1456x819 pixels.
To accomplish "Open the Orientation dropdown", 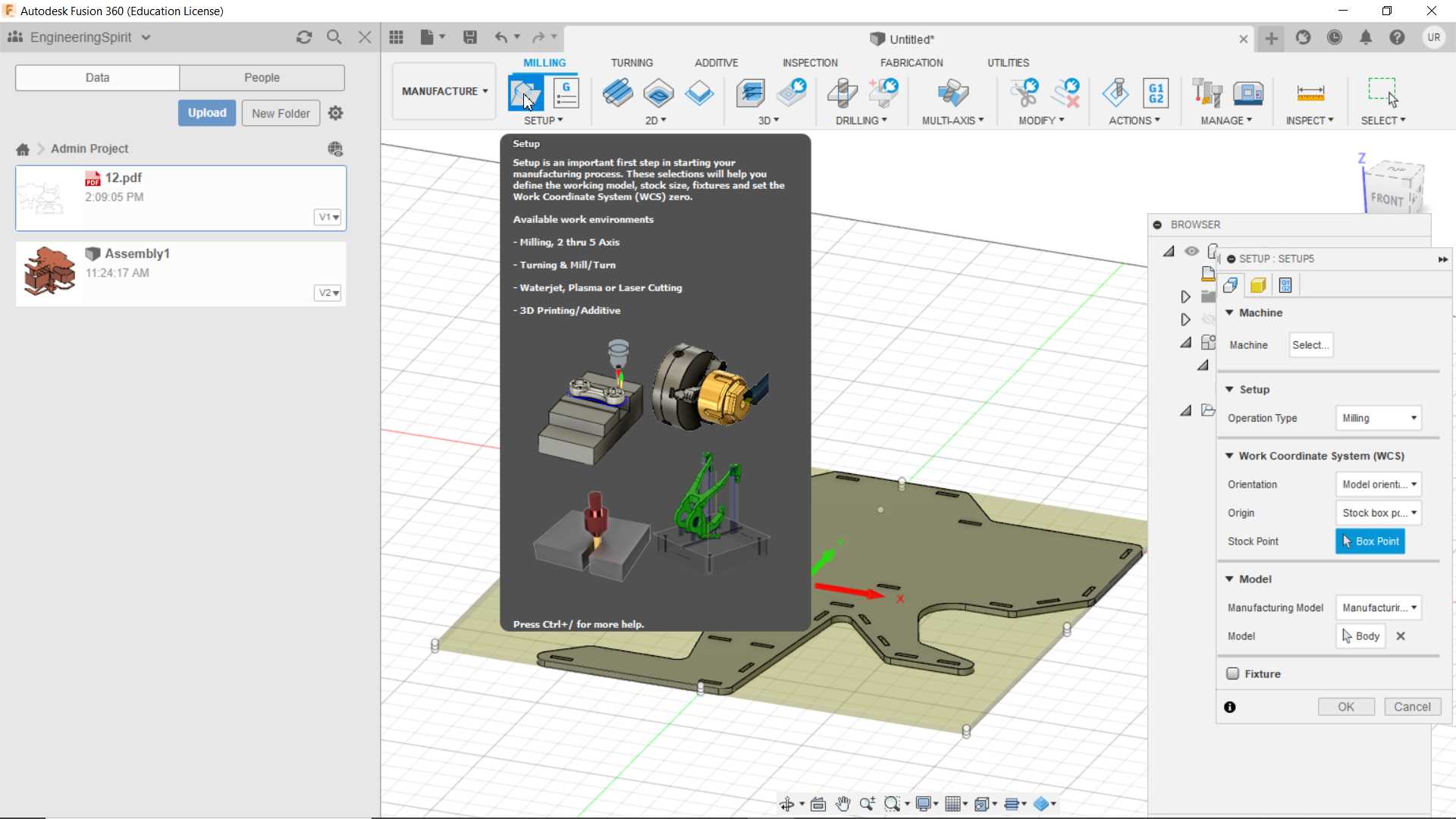I will point(1379,484).
